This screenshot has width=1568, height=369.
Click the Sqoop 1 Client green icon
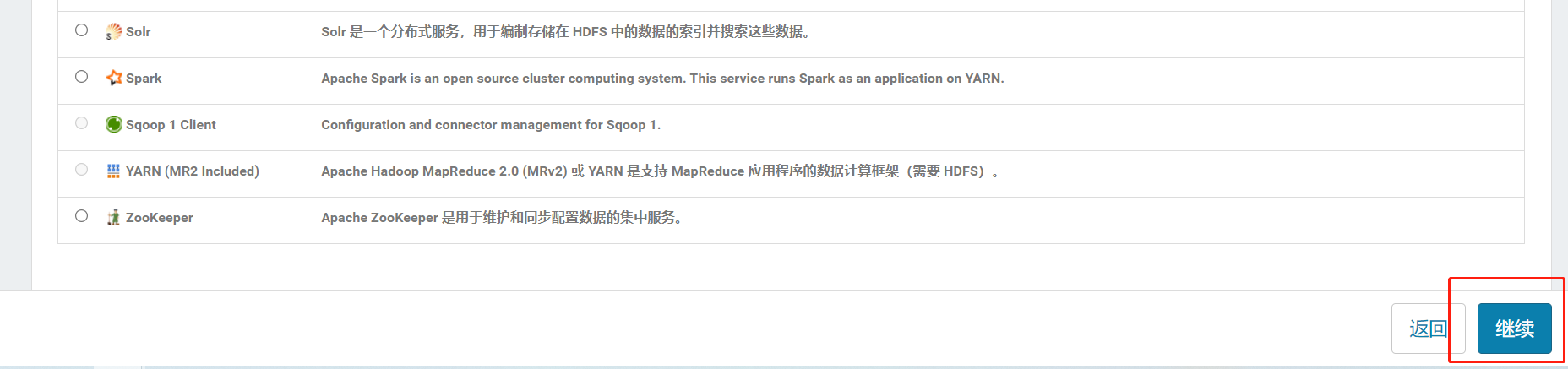114,124
